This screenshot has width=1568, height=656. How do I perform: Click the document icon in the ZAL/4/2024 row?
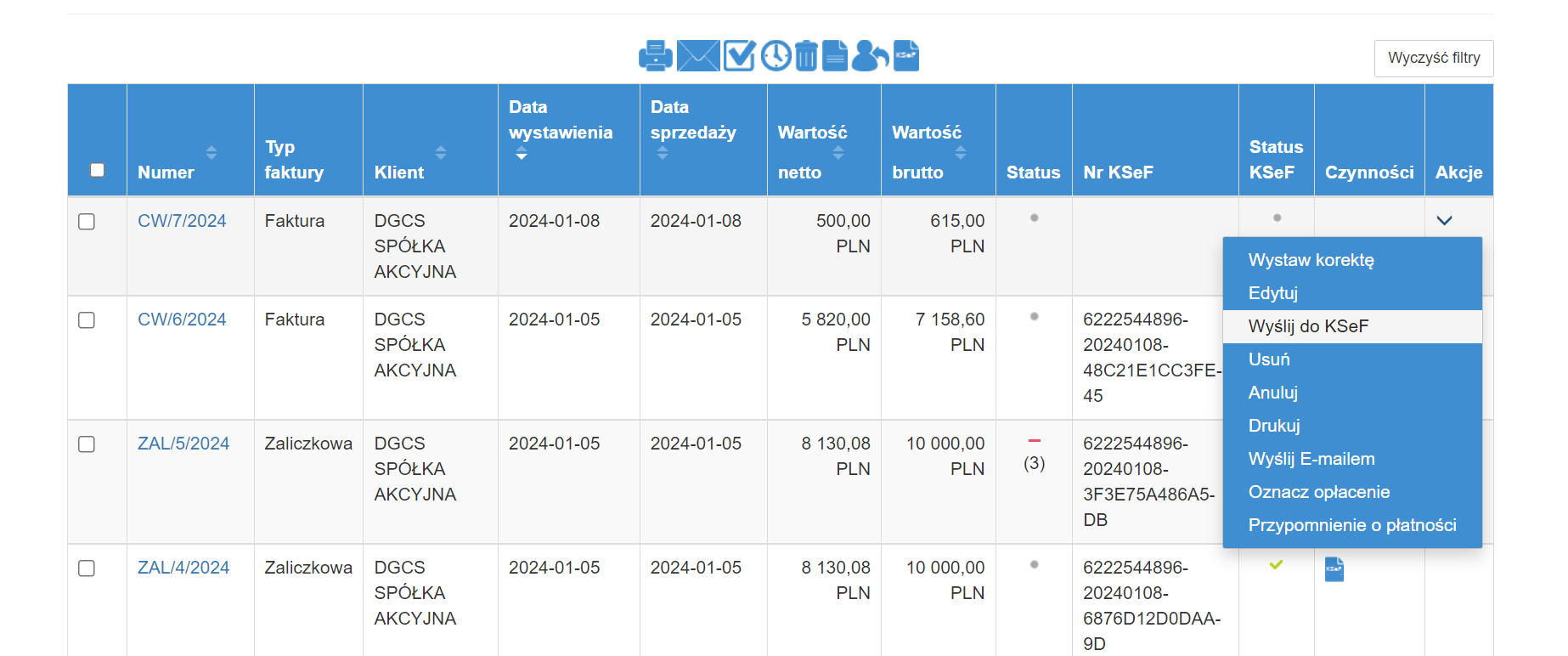(1334, 569)
